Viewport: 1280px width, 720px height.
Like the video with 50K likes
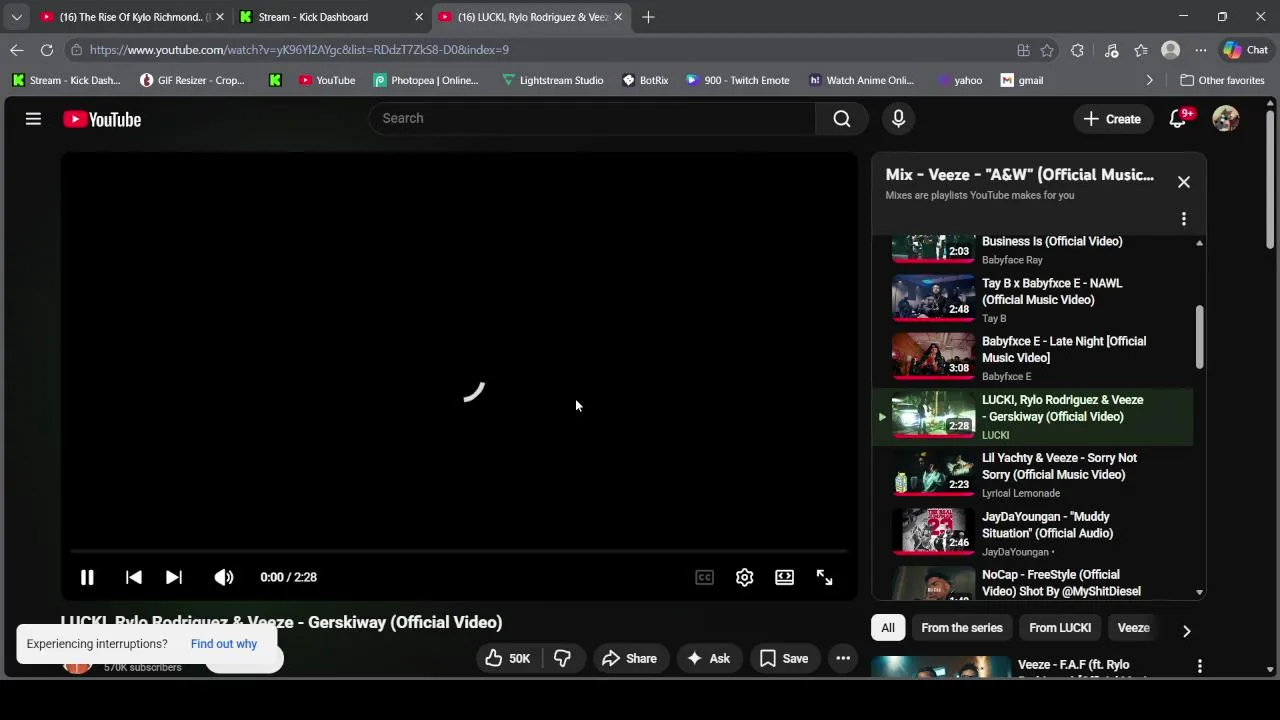tap(508, 658)
